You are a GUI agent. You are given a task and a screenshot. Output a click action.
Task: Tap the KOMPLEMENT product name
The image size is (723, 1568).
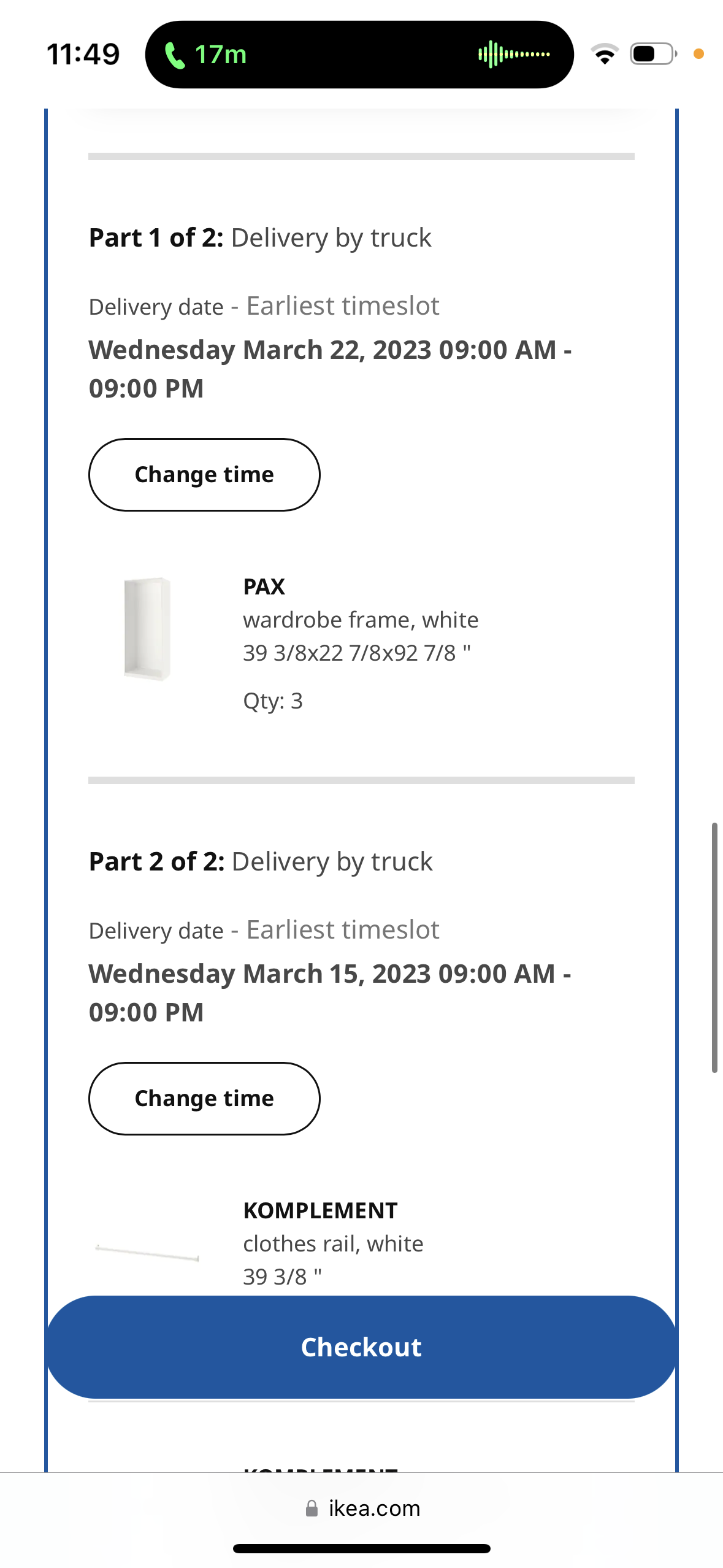pyautogui.click(x=320, y=1211)
